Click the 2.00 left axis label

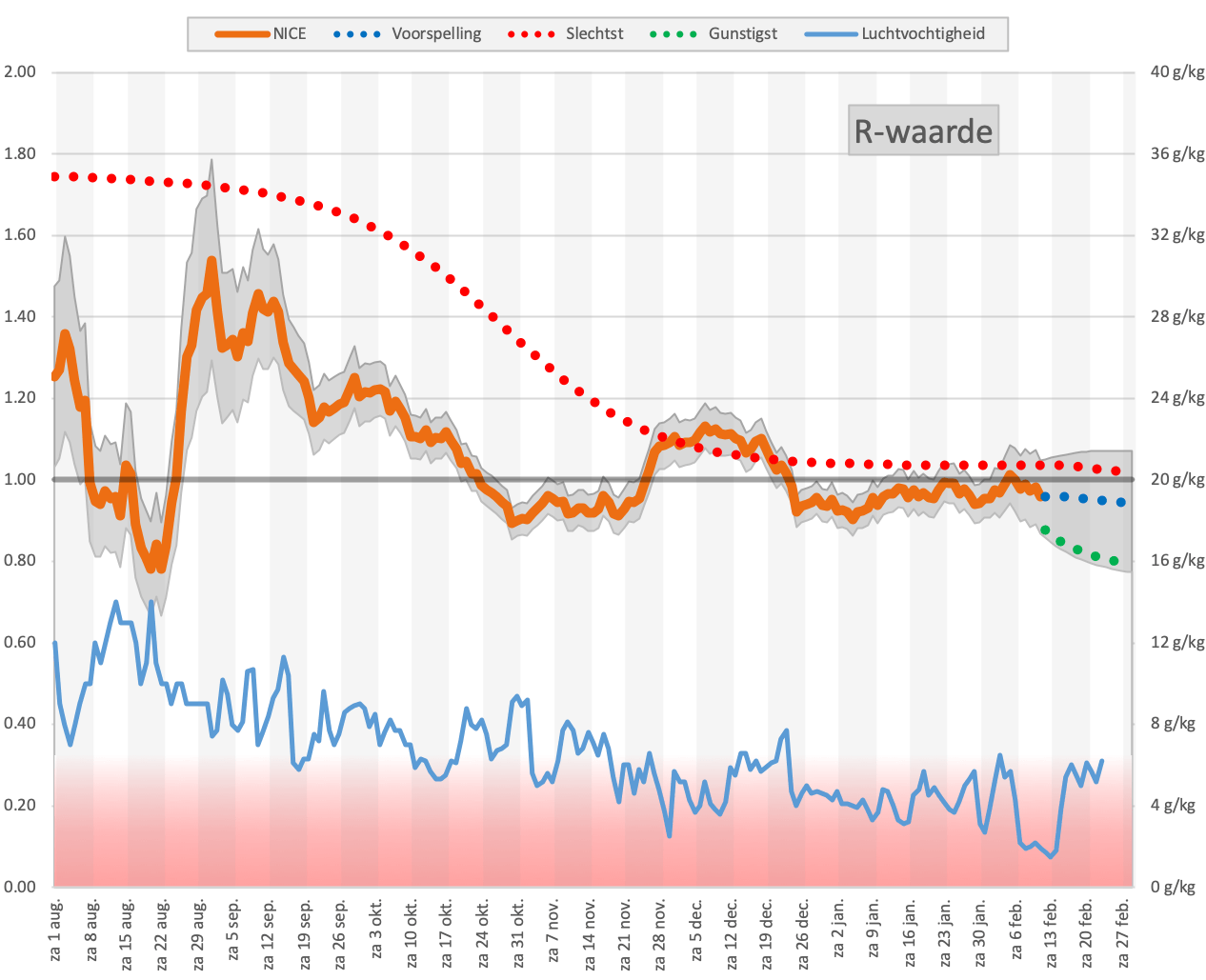(x=20, y=72)
